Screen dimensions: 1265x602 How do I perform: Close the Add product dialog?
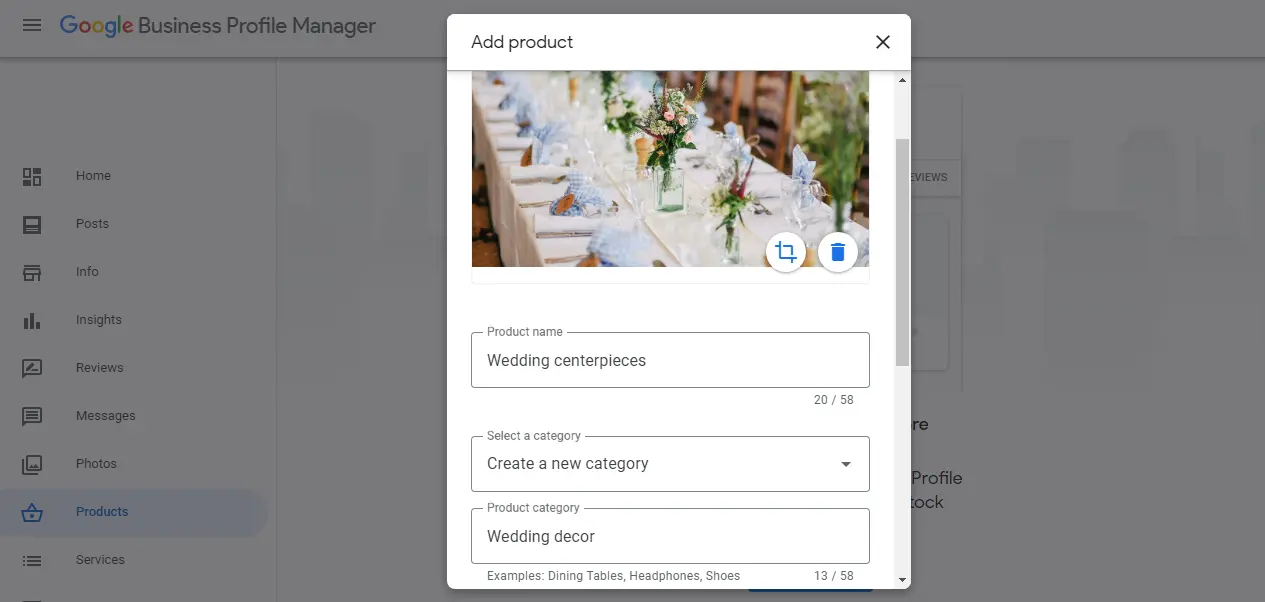point(882,42)
